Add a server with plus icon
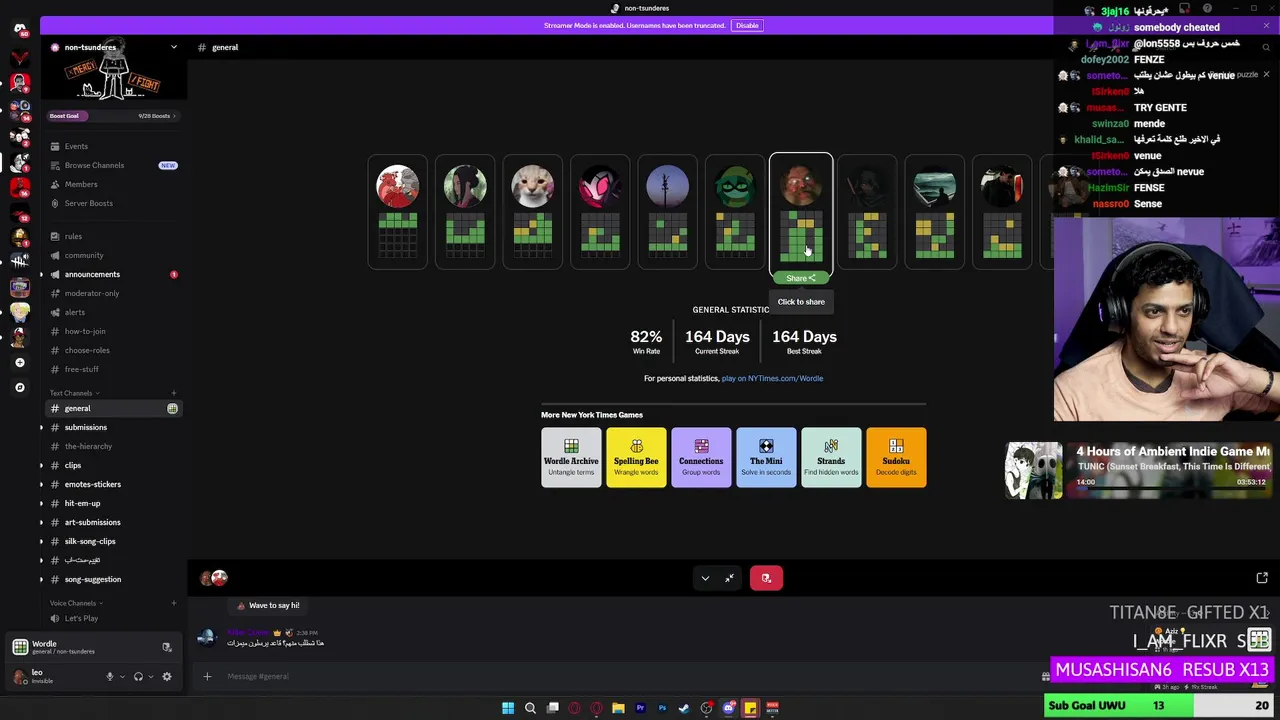The height and width of the screenshot is (720, 1280). point(20,363)
